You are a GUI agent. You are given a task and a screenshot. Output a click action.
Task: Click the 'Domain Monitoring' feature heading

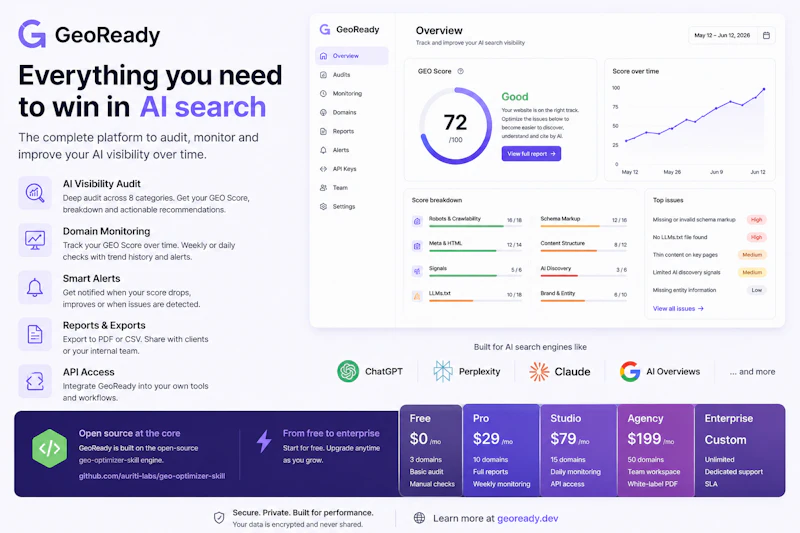[106, 231]
